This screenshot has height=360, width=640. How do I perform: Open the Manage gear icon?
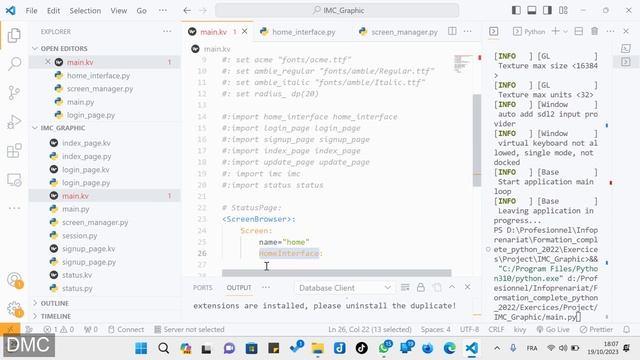(x=14, y=309)
